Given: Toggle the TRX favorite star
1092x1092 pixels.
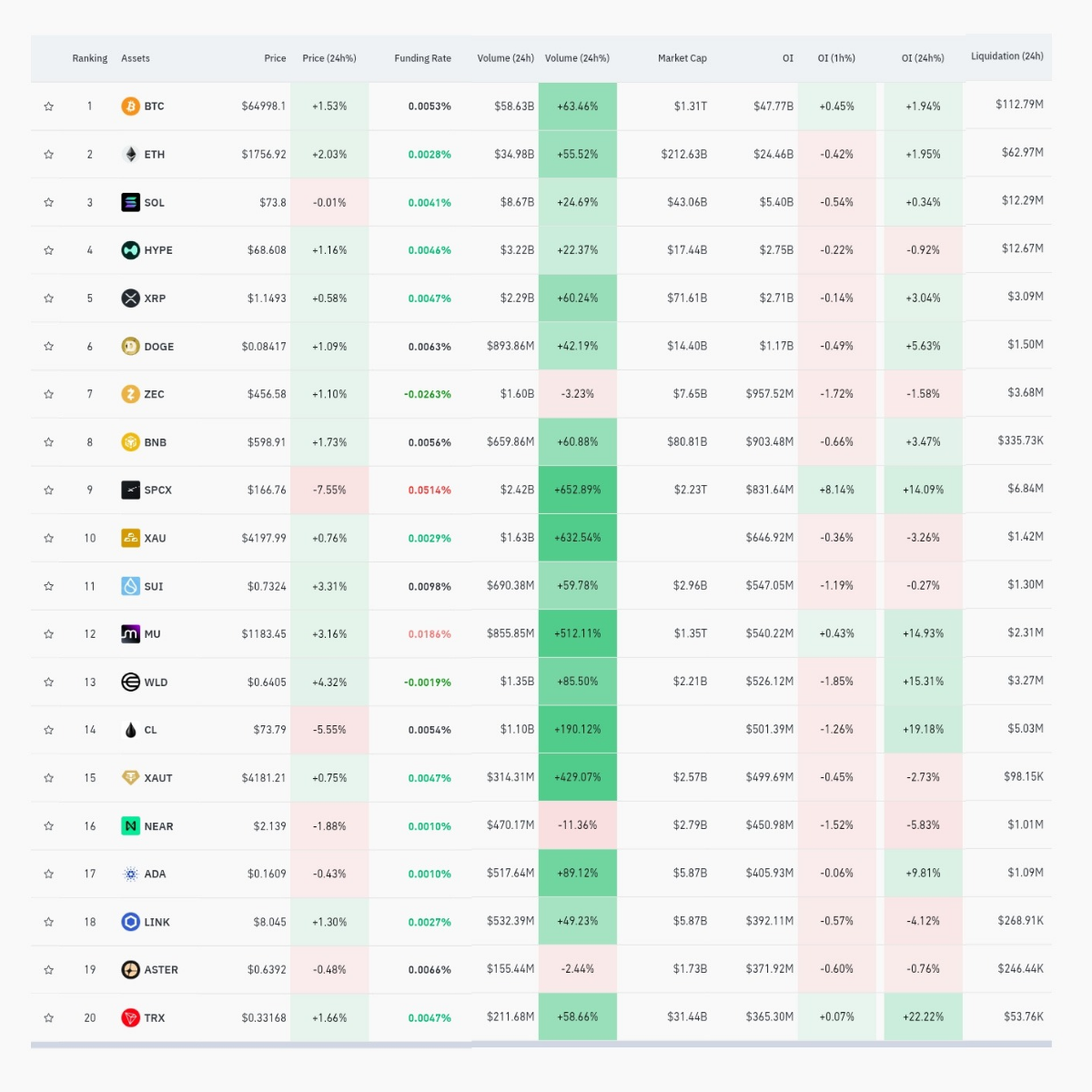Looking at the screenshot, I should 48,1017.
